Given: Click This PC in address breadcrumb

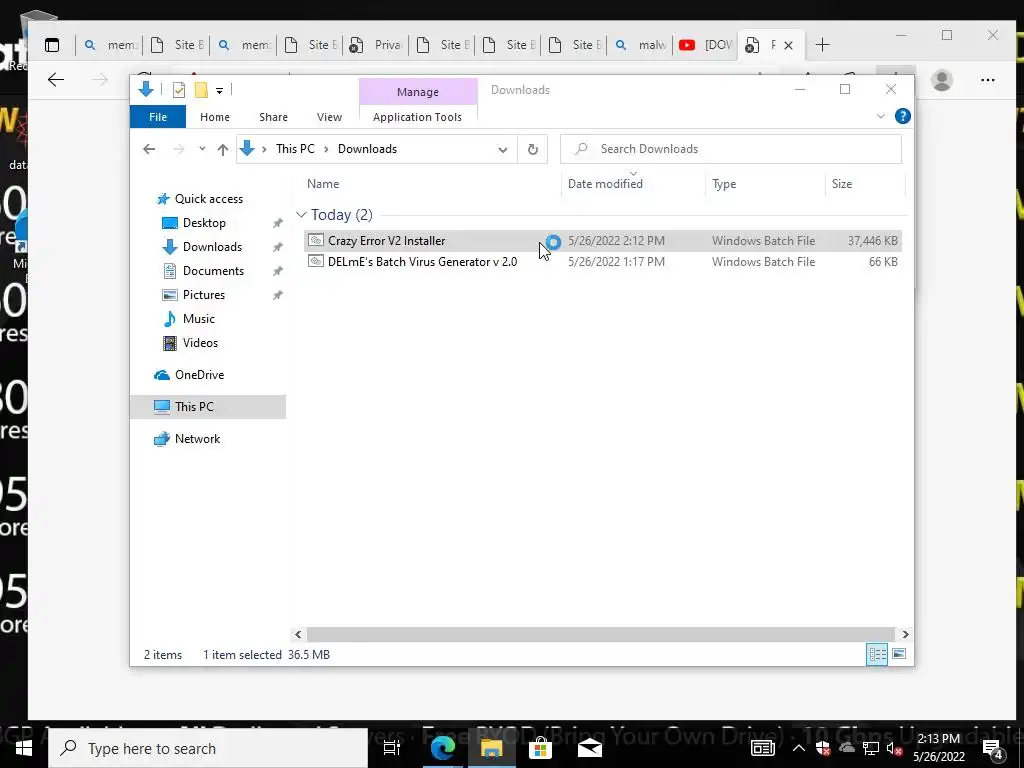Looking at the screenshot, I should pos(295,149).
